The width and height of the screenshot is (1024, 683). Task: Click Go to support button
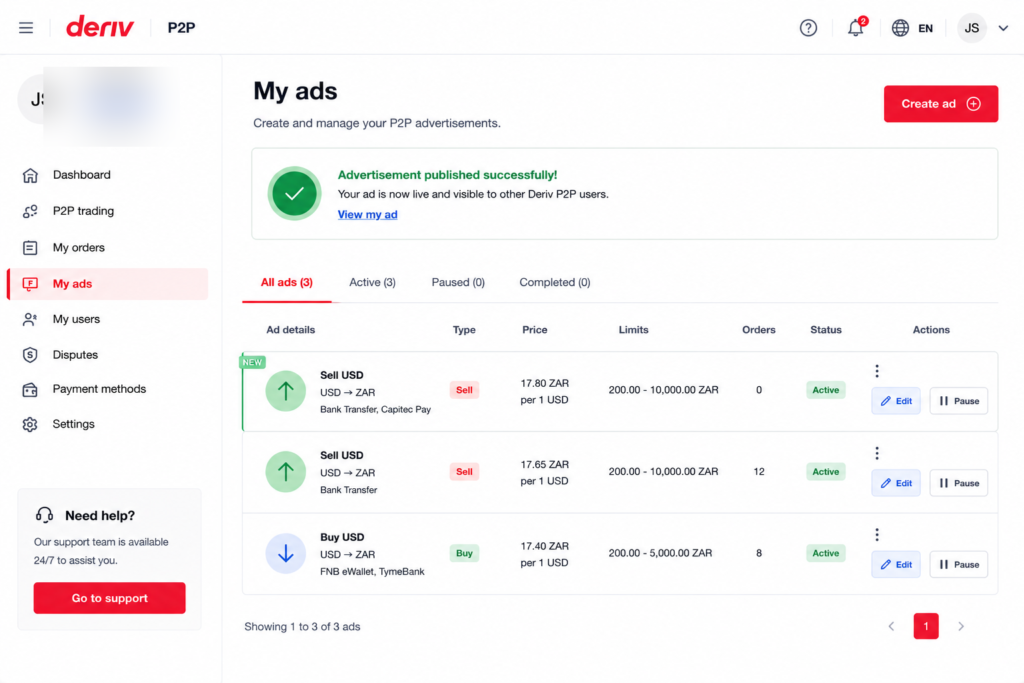click(110, 598)
